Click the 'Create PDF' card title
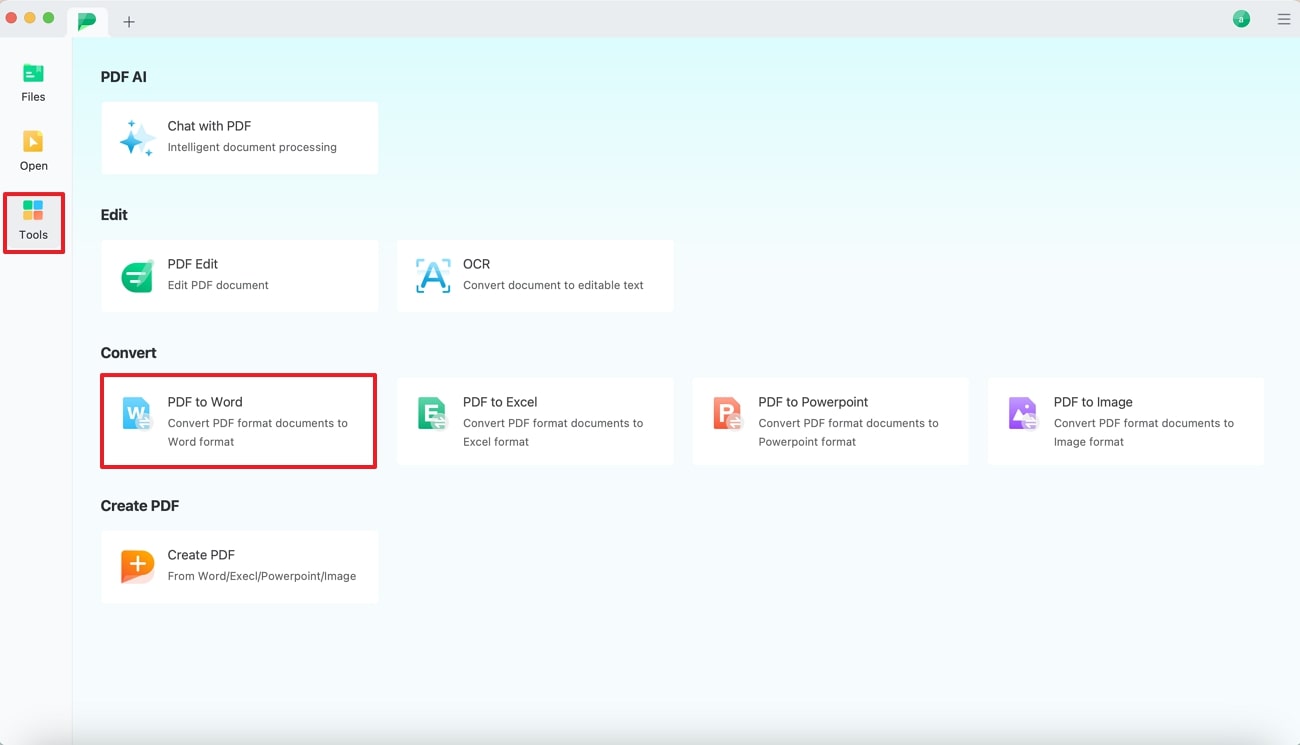This screenshot has height=745, width=1300. pyautogui.click(x=201, y=555)
